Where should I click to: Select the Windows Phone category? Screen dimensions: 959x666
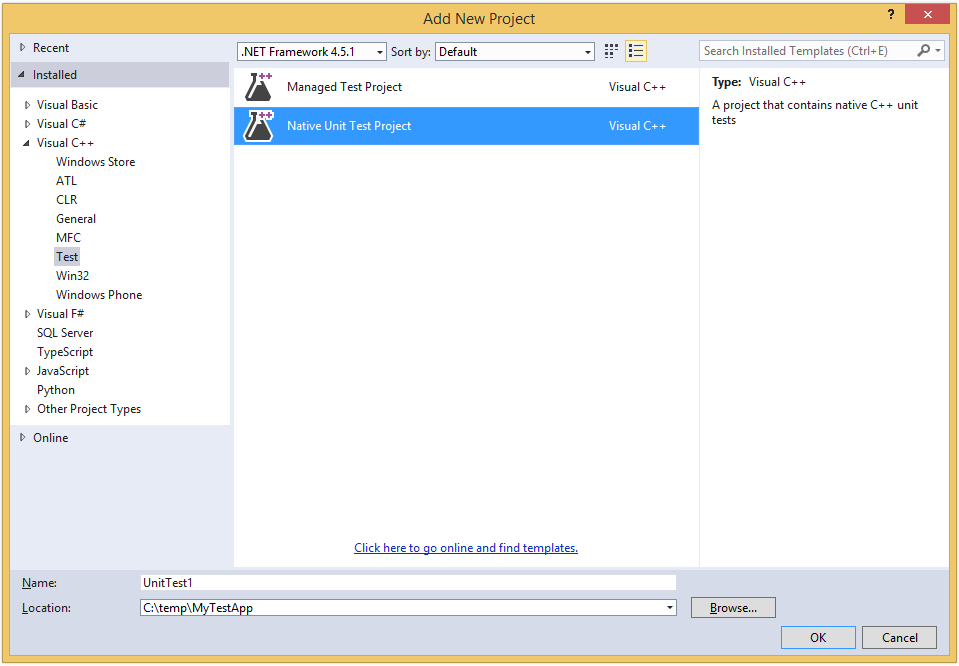click(99, 295)
